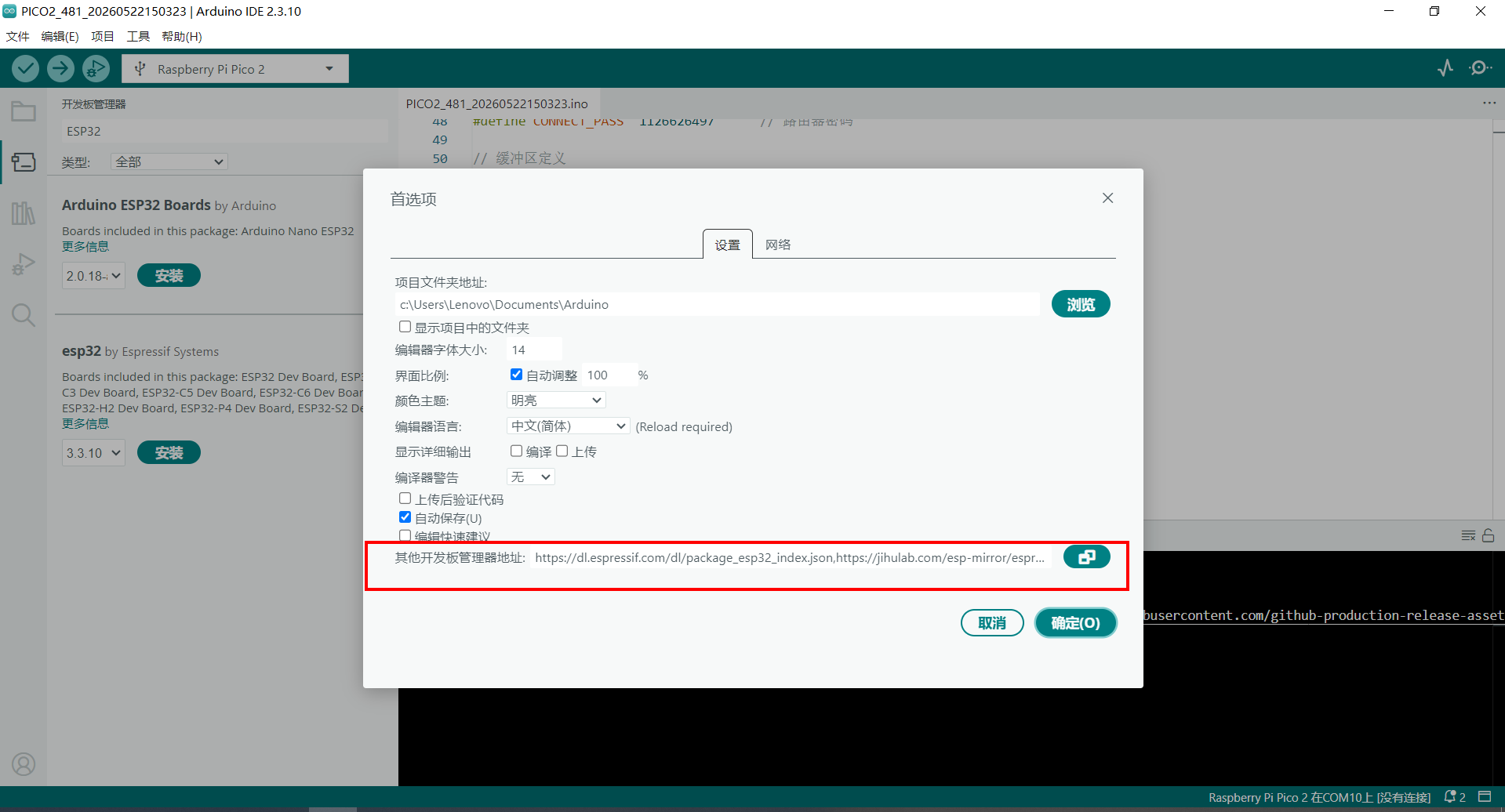This screenshot has width=1505, height=812.
Task: Open 项目 menu
Action: point(102,36)
